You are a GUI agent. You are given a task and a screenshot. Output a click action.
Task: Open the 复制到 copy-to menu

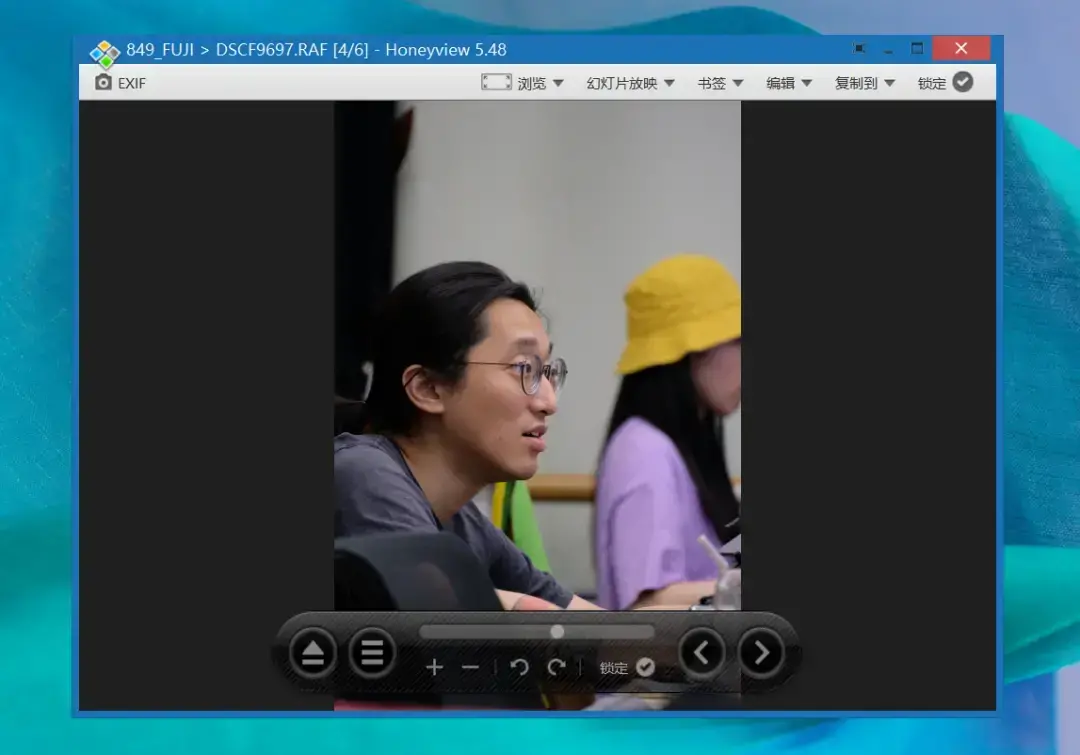pos(864,83)
